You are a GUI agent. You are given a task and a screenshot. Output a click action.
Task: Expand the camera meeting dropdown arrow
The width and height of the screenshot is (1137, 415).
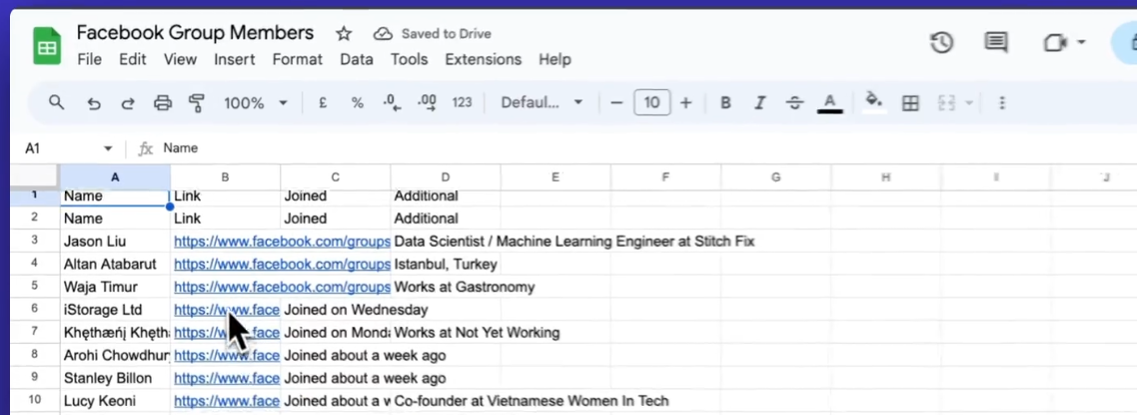coord(1081,43)
